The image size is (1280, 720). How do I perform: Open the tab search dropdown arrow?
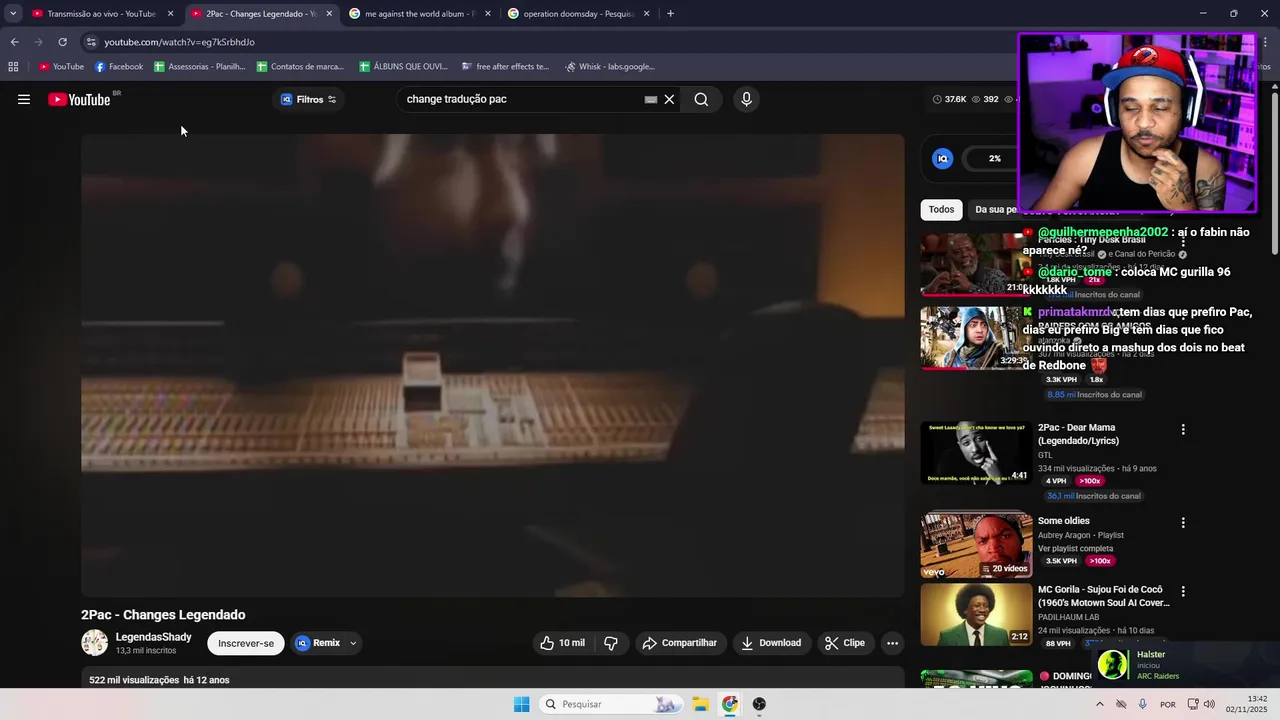[13, 14]
